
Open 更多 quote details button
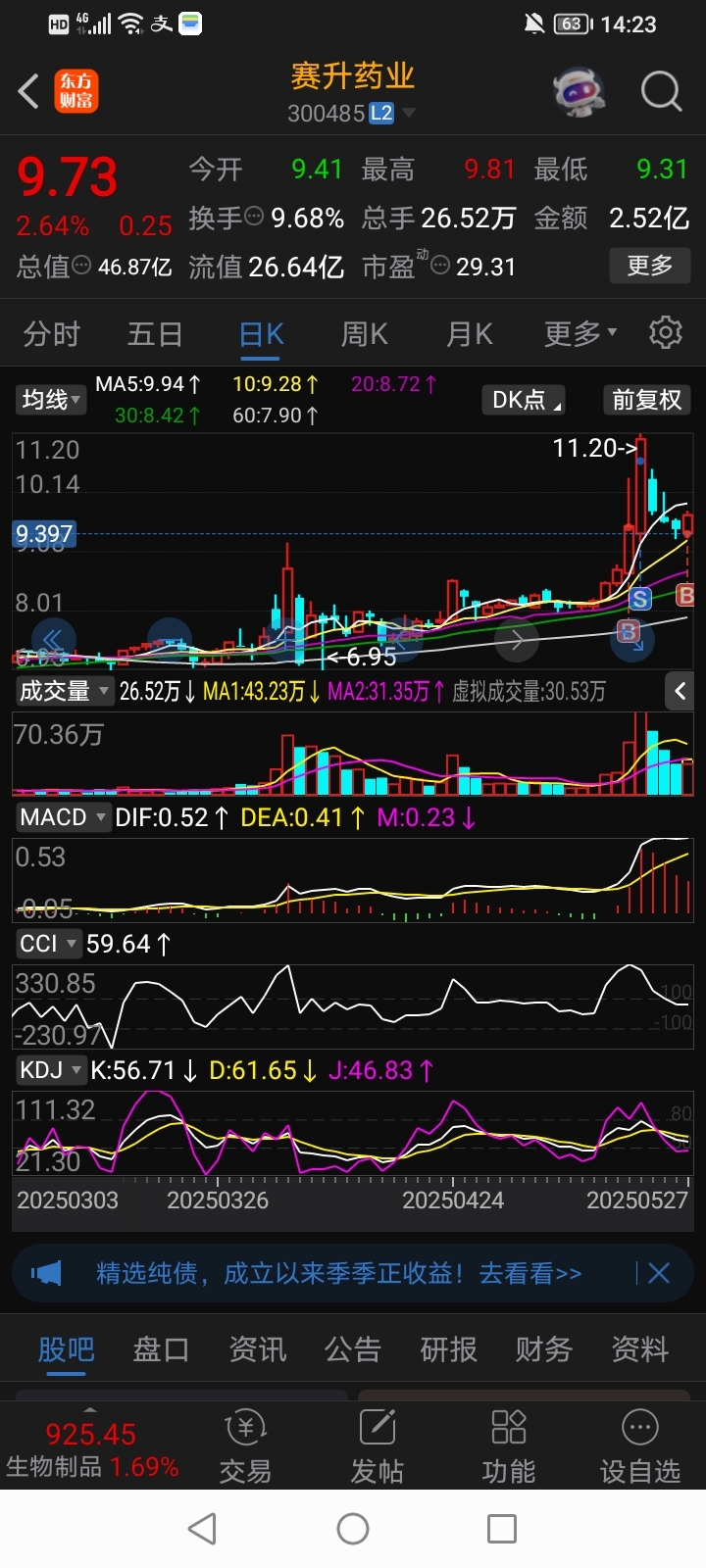pos(649,265)
